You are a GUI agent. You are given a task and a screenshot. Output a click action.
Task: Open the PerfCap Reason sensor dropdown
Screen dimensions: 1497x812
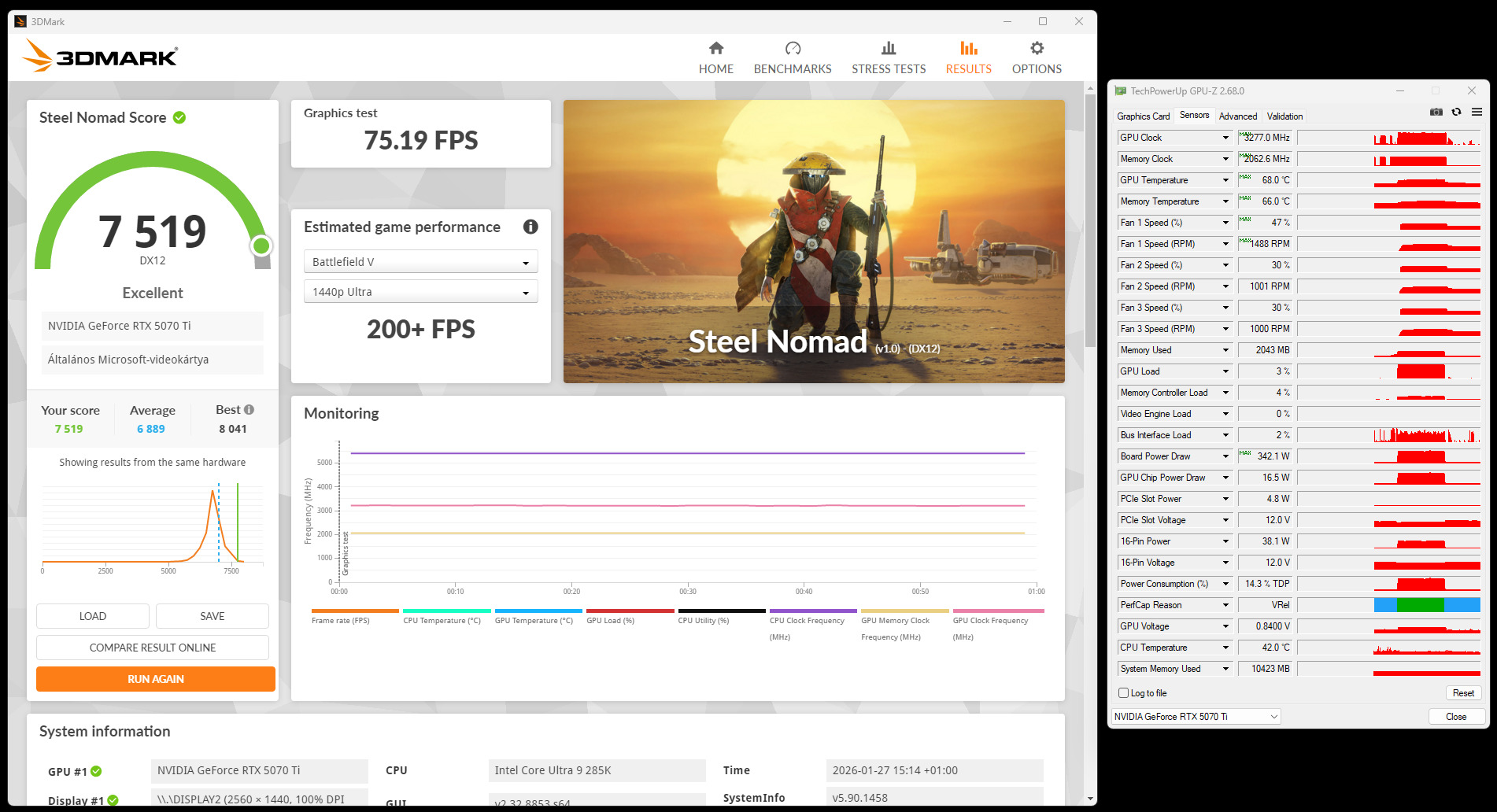tap(1225, 605)
